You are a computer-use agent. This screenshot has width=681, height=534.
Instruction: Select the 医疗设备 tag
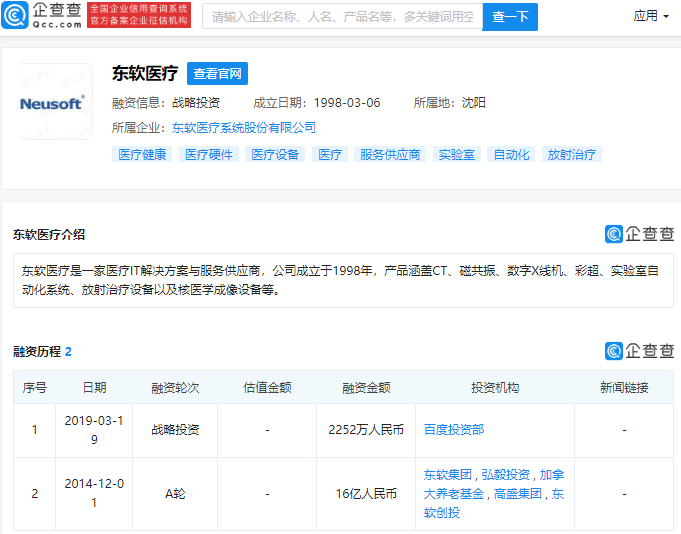pos(275,155)
